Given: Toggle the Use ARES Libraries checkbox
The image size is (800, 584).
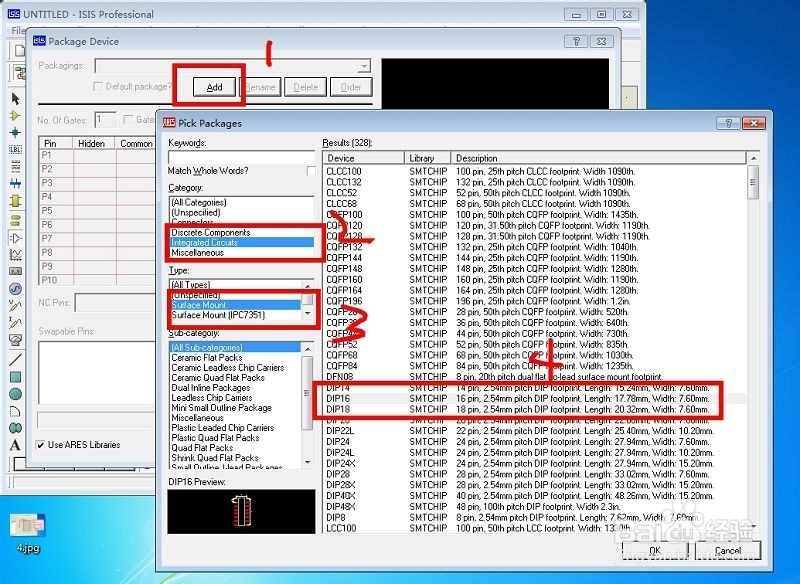Looking at the screenshot, I should (x=40, y=445).
